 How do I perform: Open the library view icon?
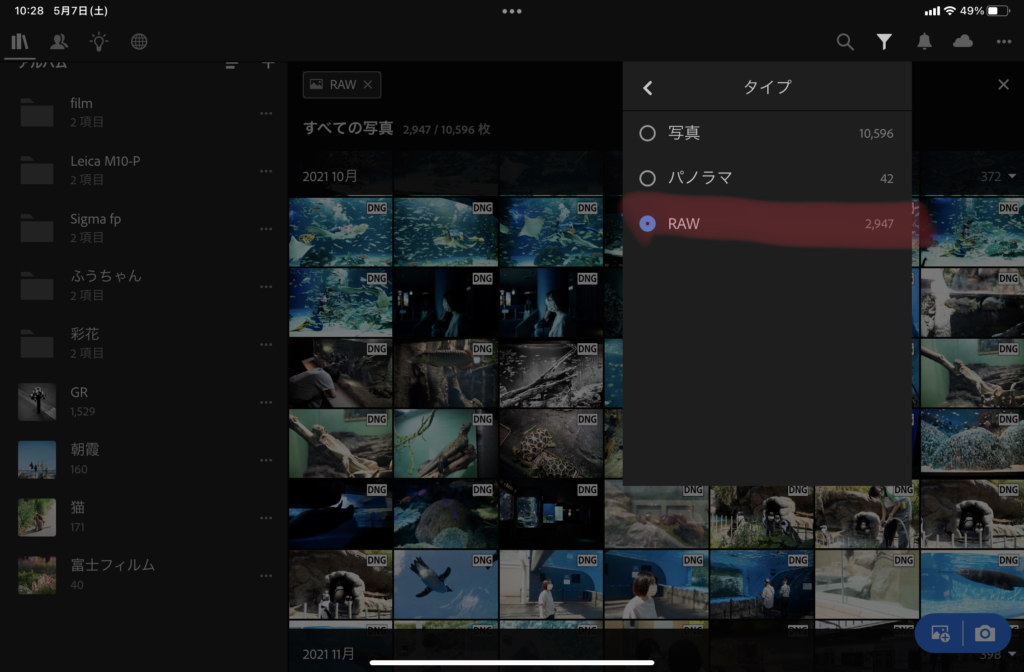tap(20, 42)
